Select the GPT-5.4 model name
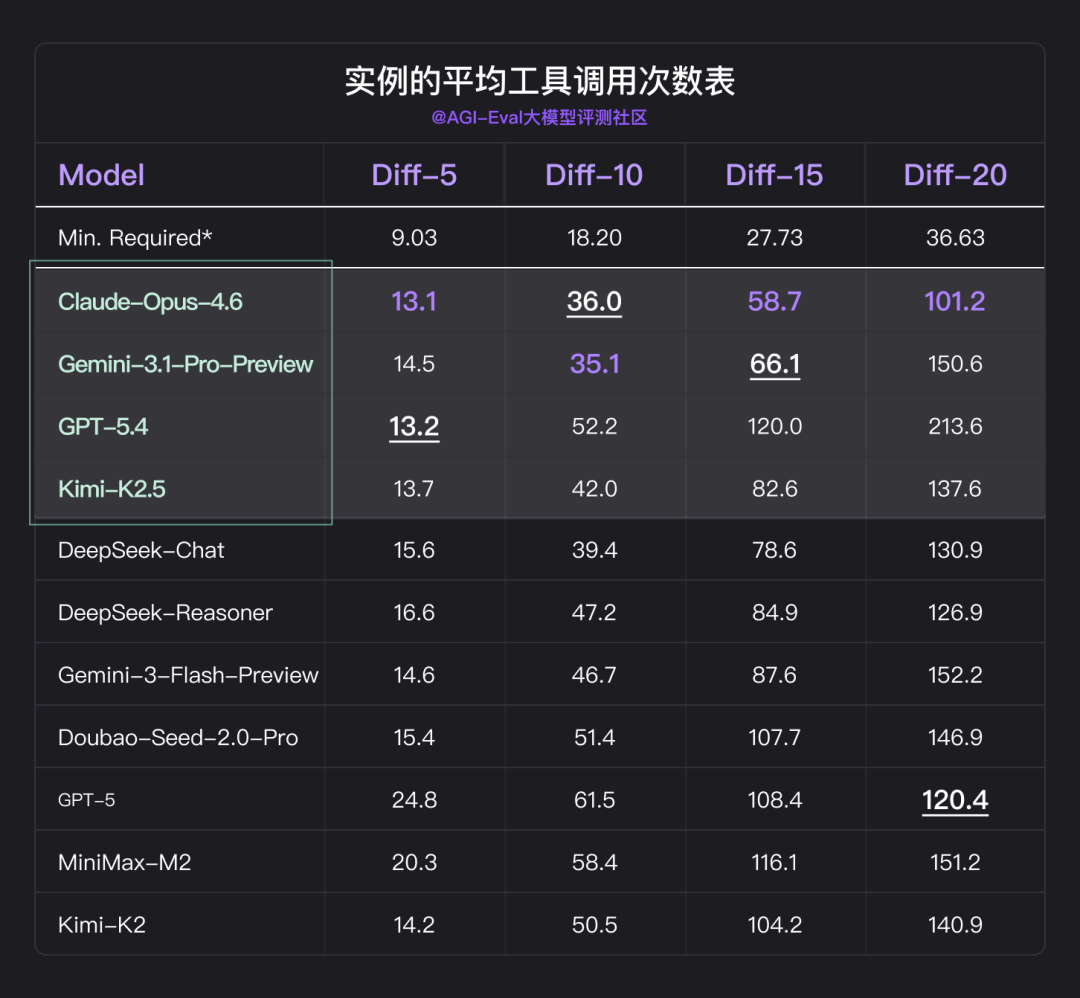 (x=103, y=426)
